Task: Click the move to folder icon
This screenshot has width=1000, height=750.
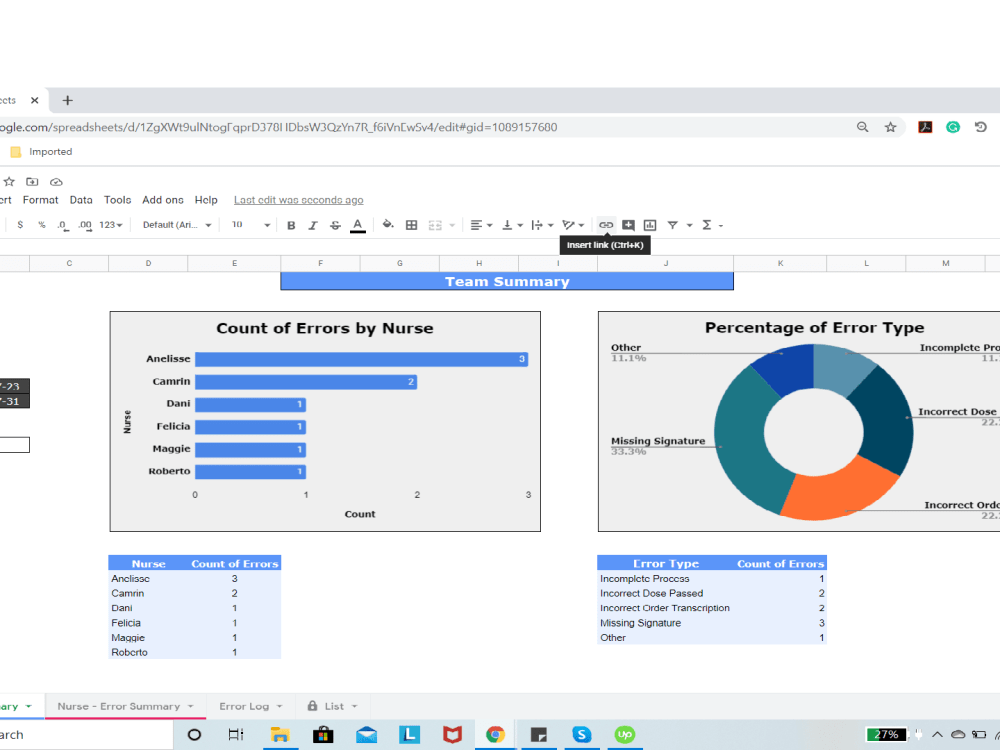Action: [32, 182]
